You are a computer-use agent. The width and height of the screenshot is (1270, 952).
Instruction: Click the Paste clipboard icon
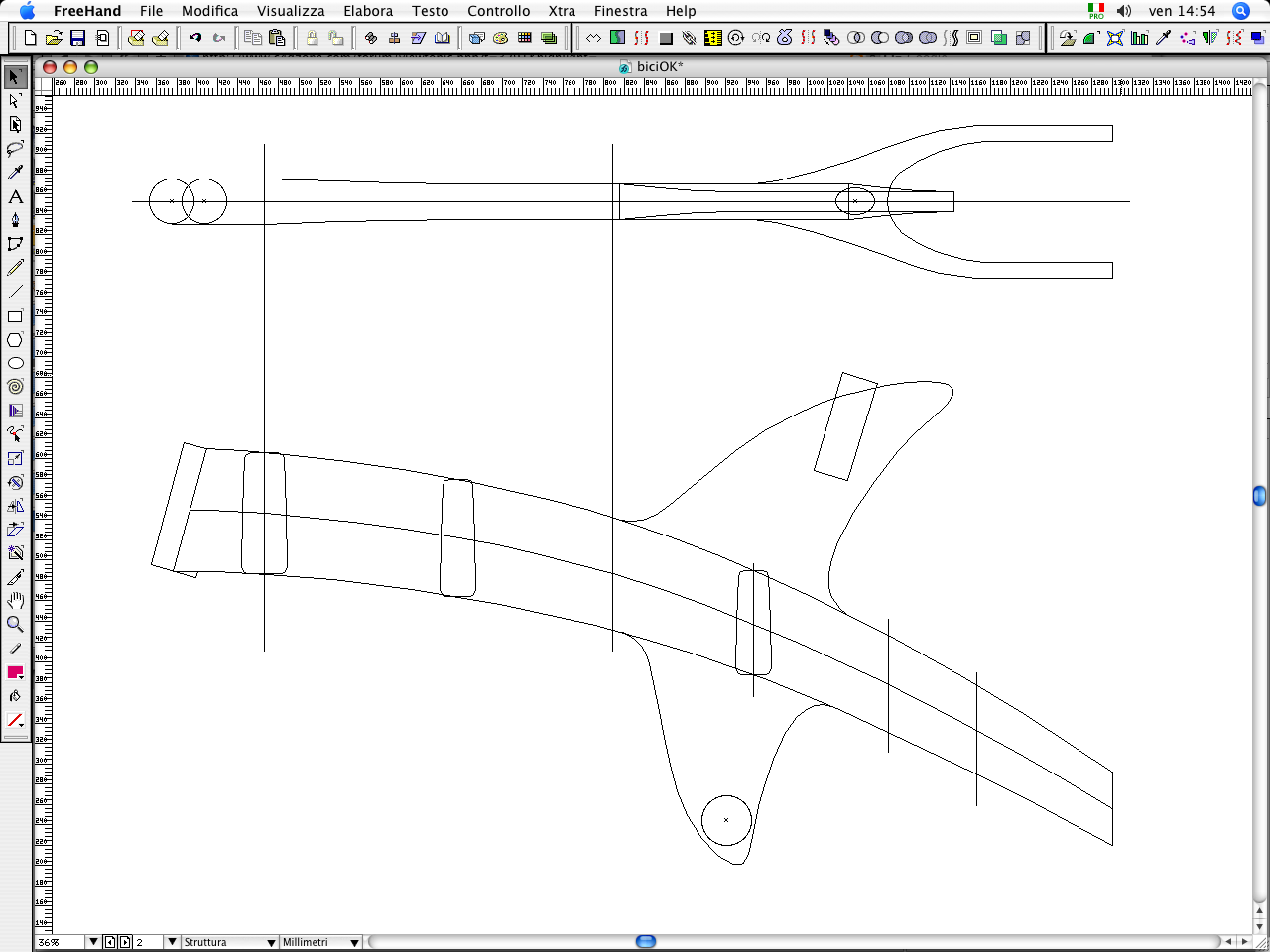click(x=277, y=38)
